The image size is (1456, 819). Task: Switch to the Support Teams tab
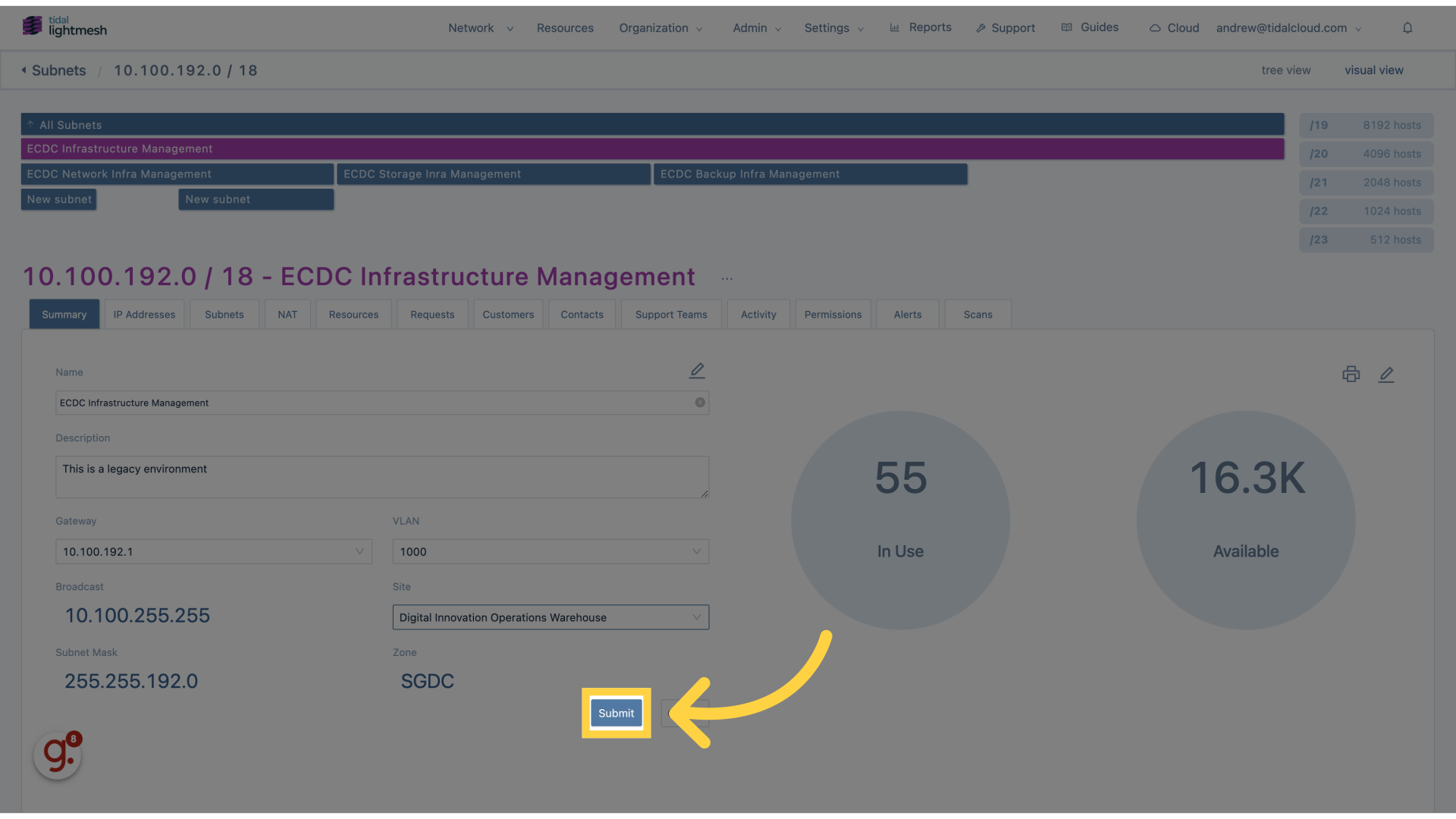(671, 314)
